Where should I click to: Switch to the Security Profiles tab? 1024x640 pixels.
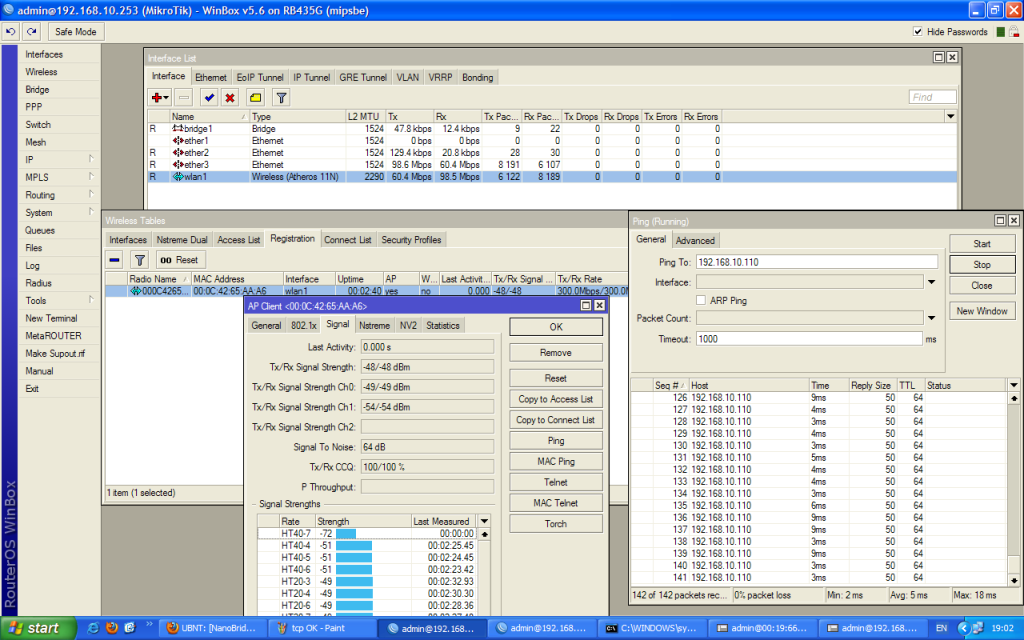[x=412, y=240]
